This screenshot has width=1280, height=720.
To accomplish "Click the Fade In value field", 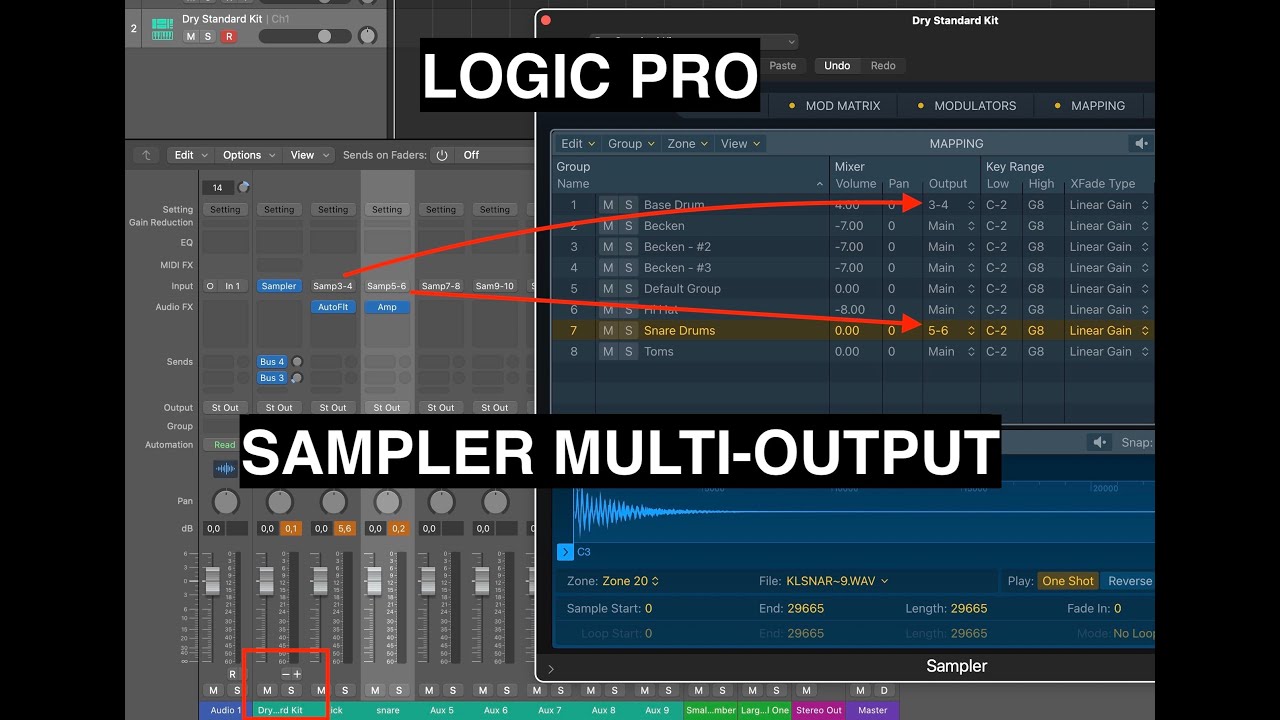I will point(1117,608).
